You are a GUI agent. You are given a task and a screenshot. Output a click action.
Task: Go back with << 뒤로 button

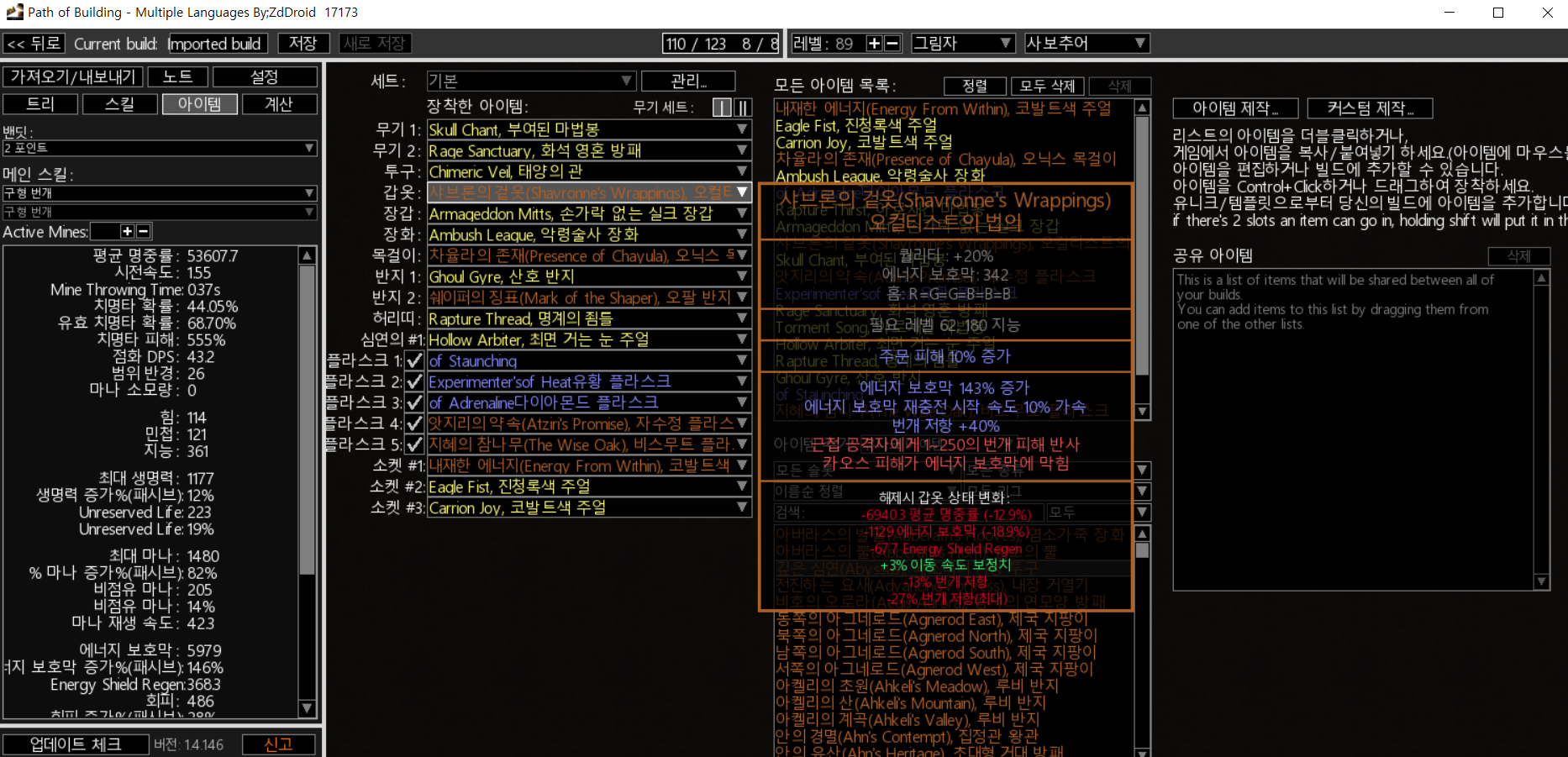click(34, 44)
